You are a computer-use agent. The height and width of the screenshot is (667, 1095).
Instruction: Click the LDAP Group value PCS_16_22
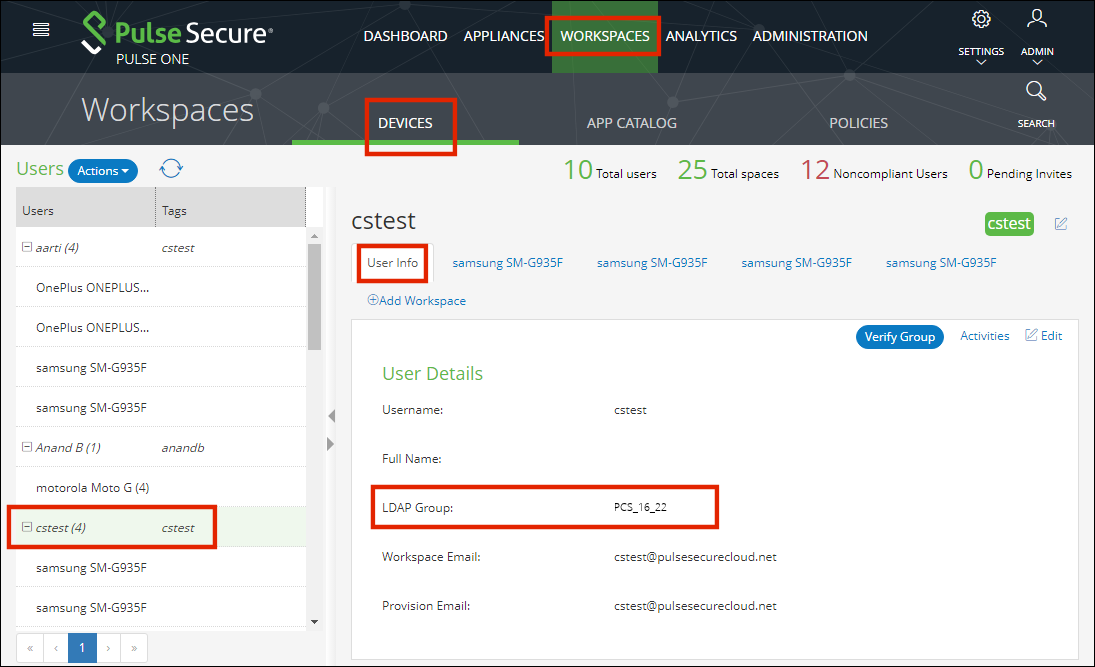click(x=640, y=508)
